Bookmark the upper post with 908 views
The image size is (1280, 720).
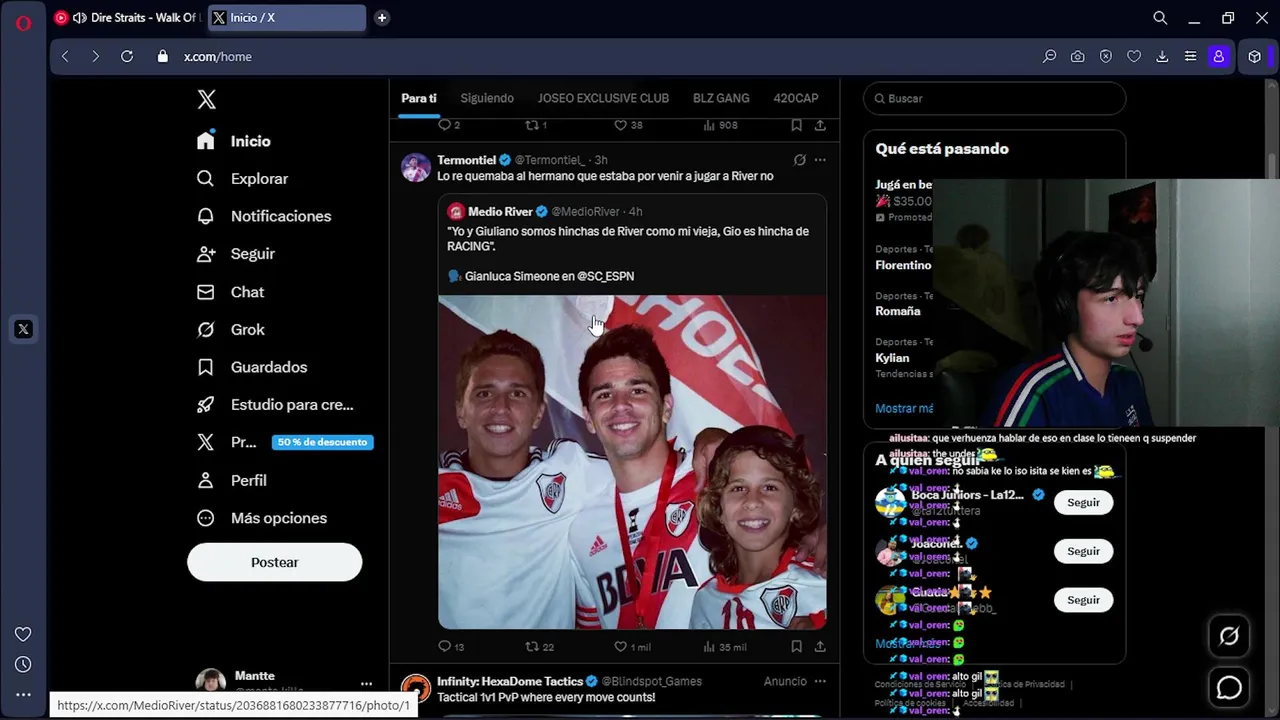pos(796,125)
